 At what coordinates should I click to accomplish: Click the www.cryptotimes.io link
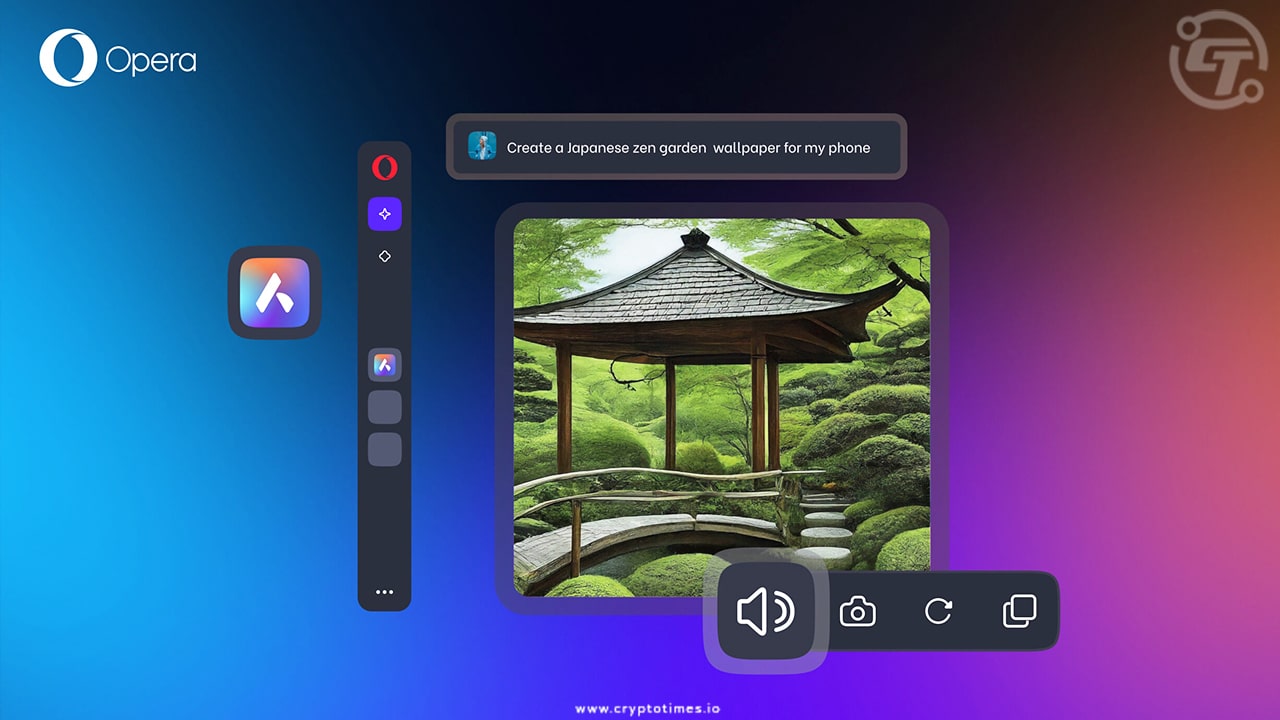pos(647,708)
